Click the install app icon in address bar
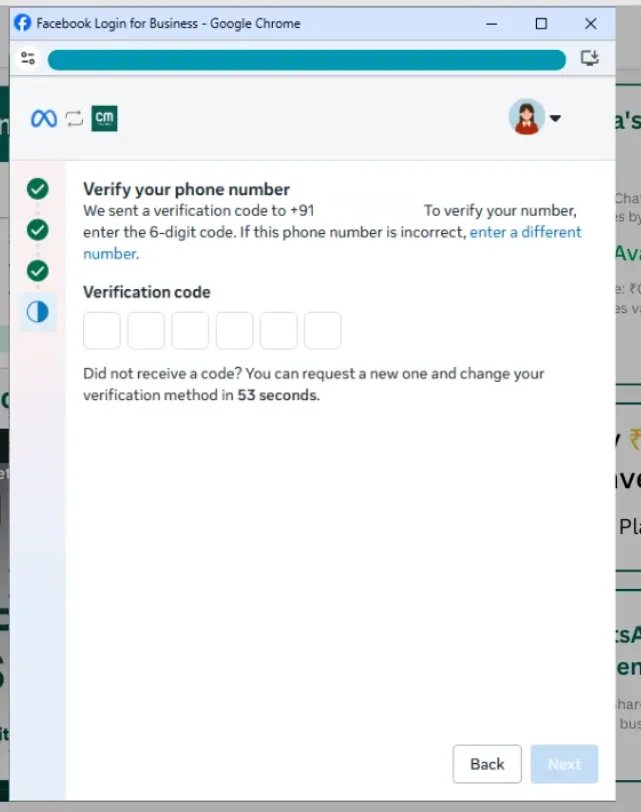Viewport: 641px width, 812px height. [590, 58]
